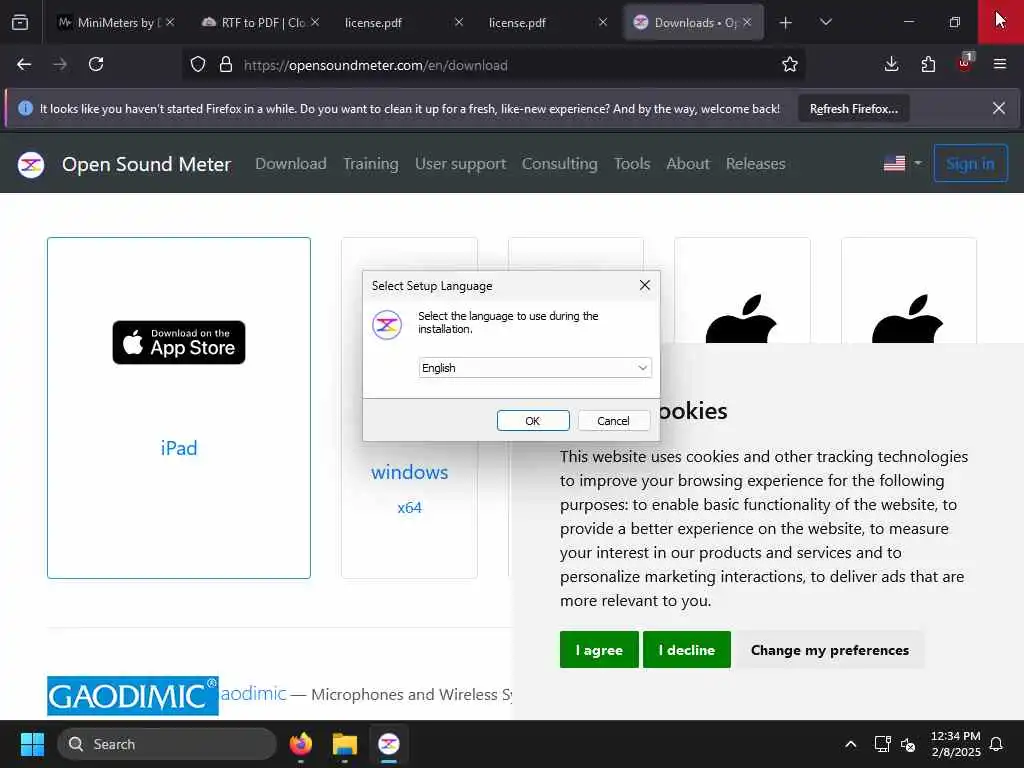Close the MiniMeters tab
This screenshot has width=1024, height=768.
(x=170, y=22)
